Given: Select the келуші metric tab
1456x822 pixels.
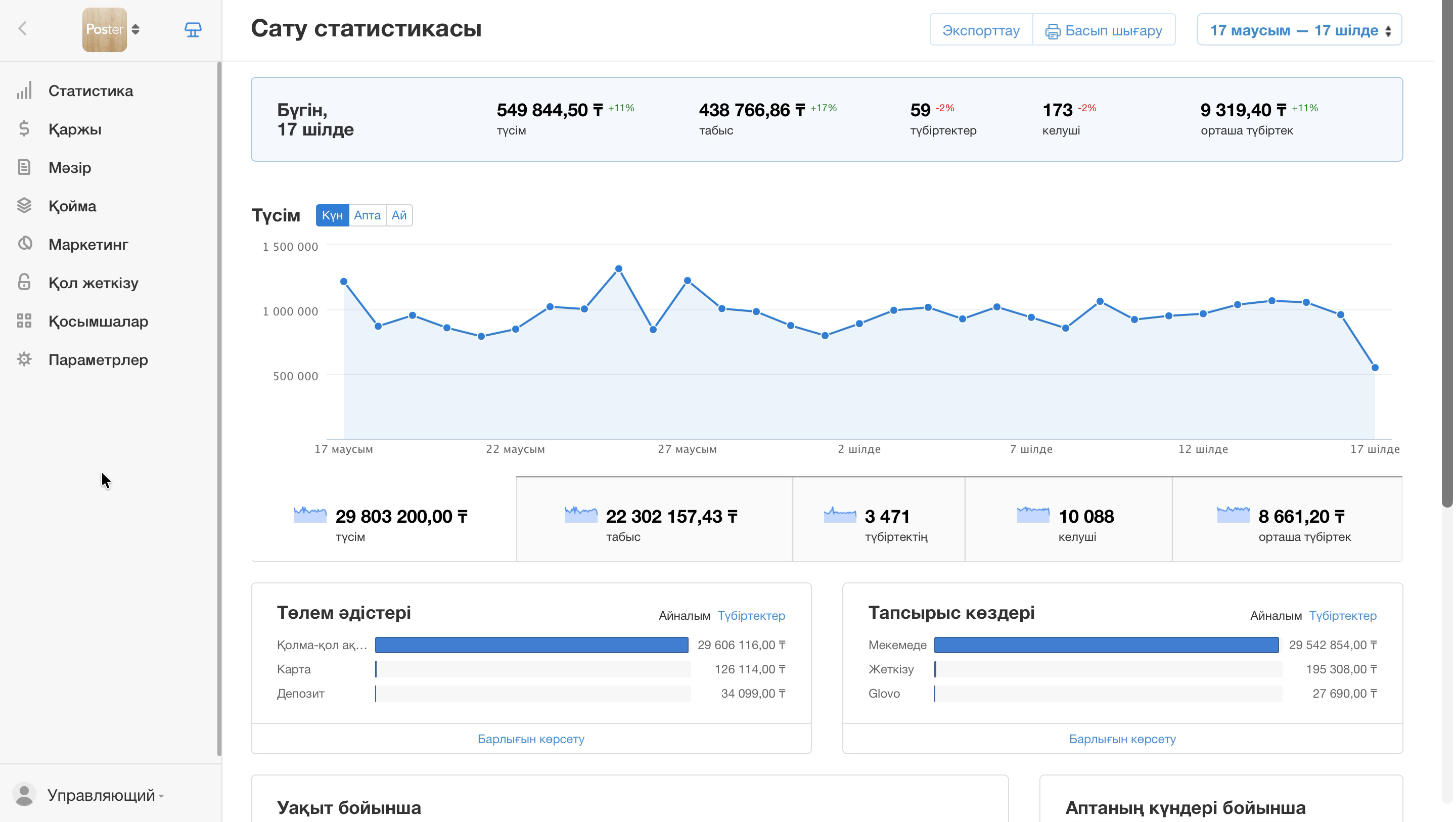Looking at the screenshot, I should pyautogui.click(x=1068, y=520).
